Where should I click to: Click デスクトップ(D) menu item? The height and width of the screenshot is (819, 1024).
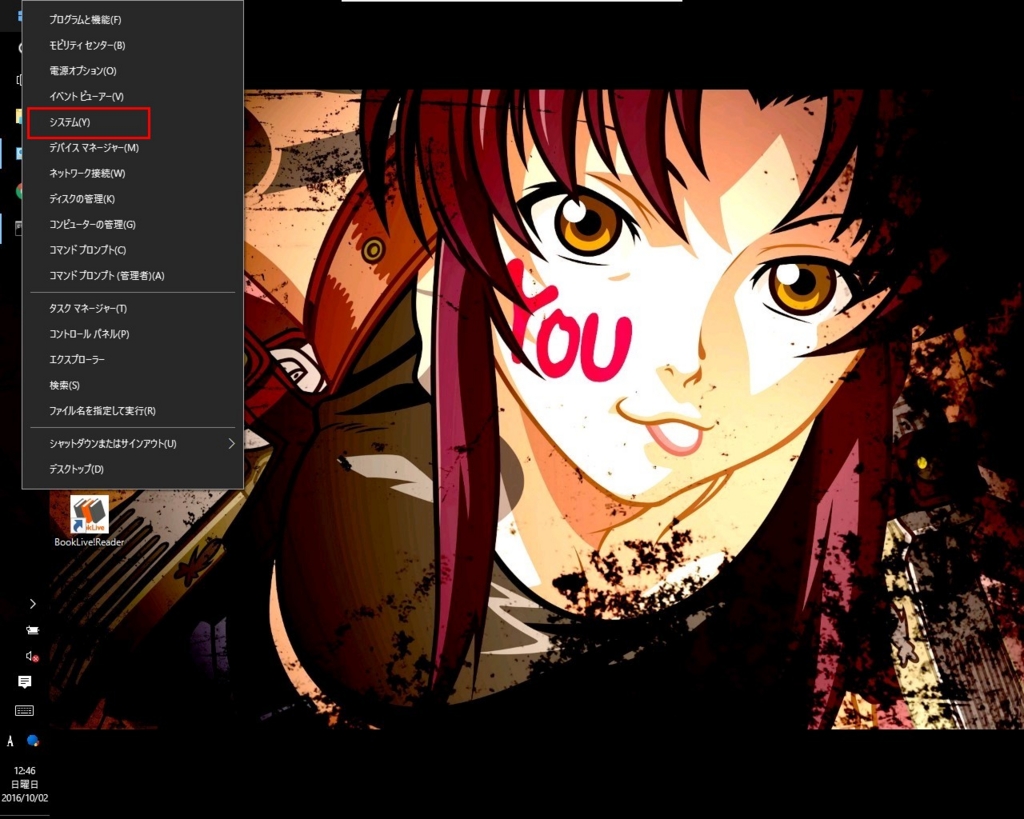tap(133, 469)
